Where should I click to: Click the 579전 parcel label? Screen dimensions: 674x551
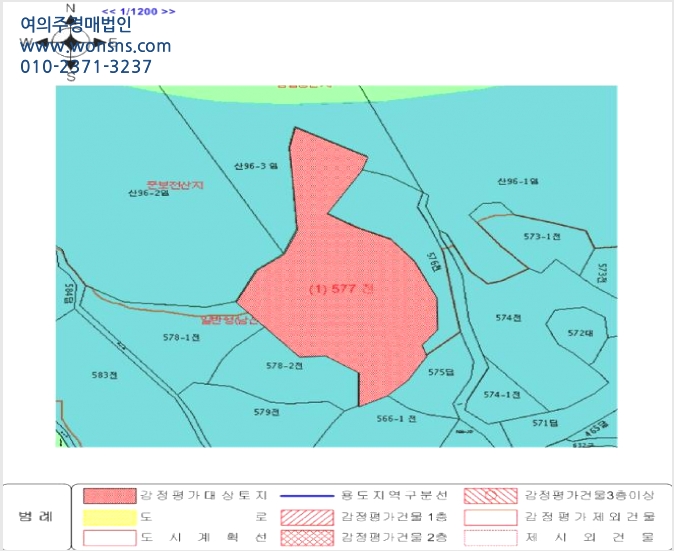[267, 412]
